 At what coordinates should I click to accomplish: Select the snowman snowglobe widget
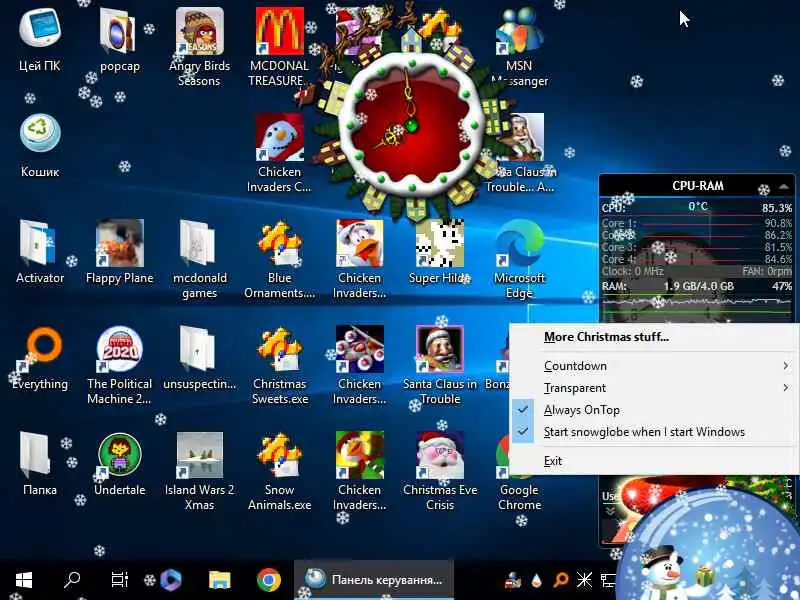coord(709,543)
